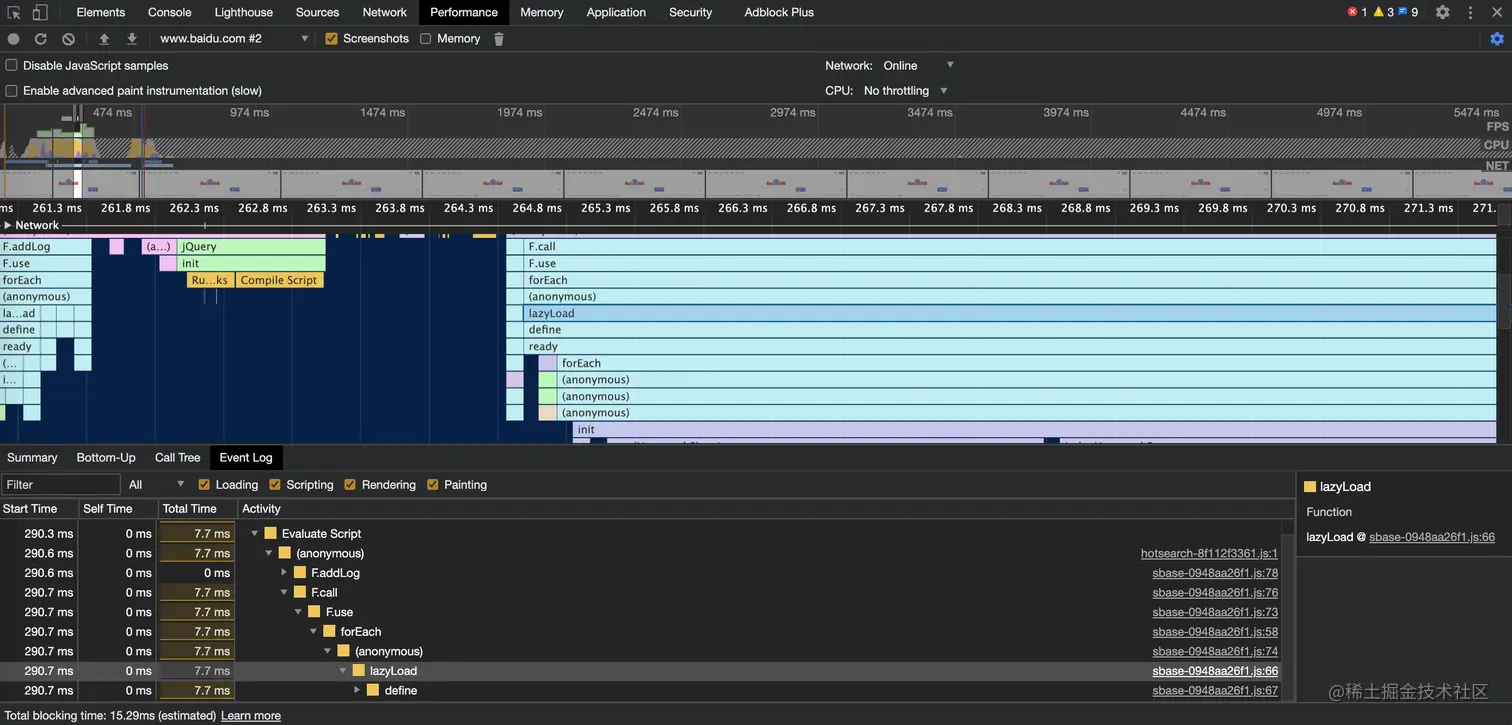Image resolution: width=1512 pixels, height=725 pixels.
Task: Open the blue capture settings gear
Action: (1497, 39)
